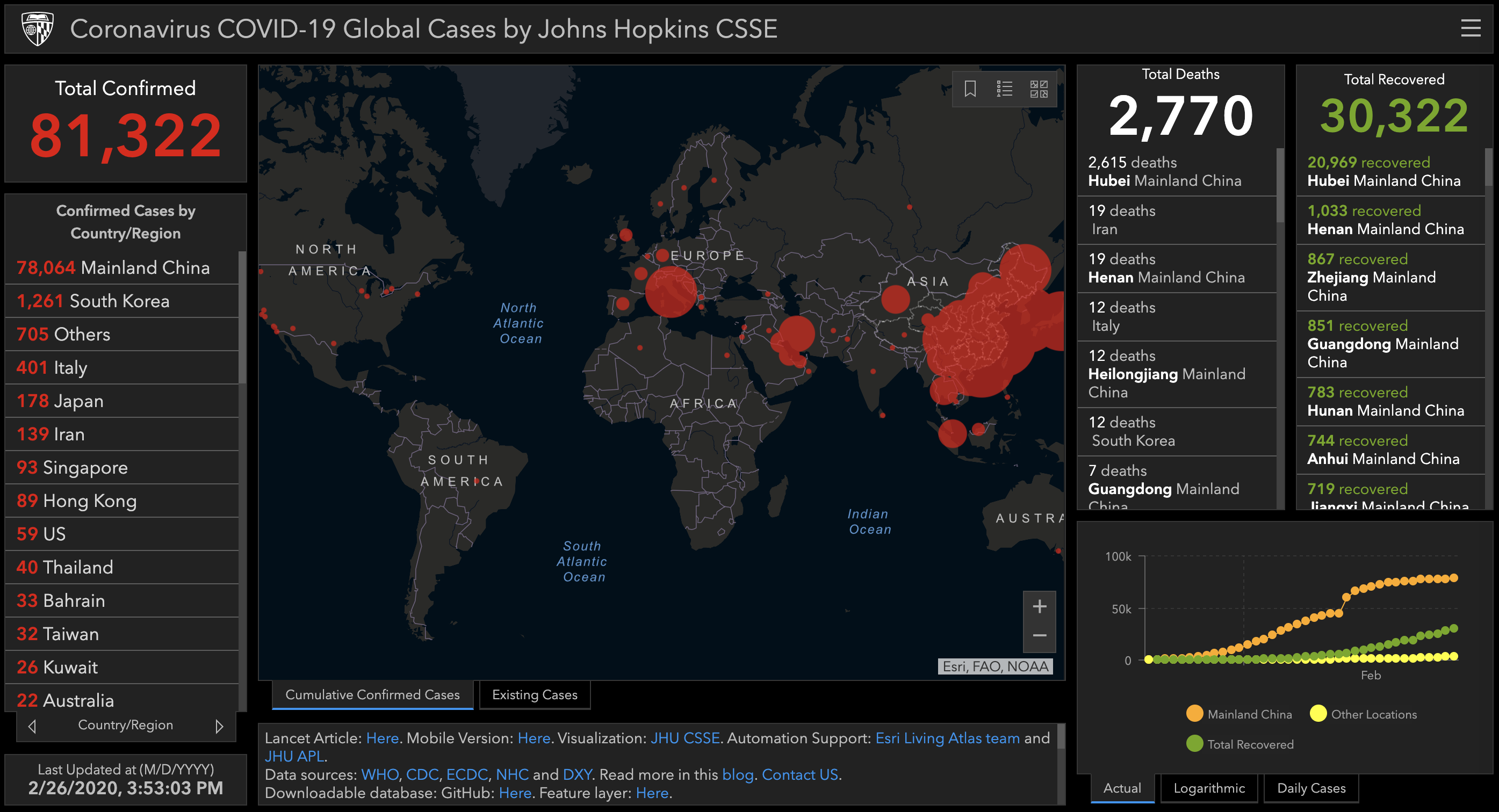
Task: Select 139 Iran row
Action: (x=121, y=434)
